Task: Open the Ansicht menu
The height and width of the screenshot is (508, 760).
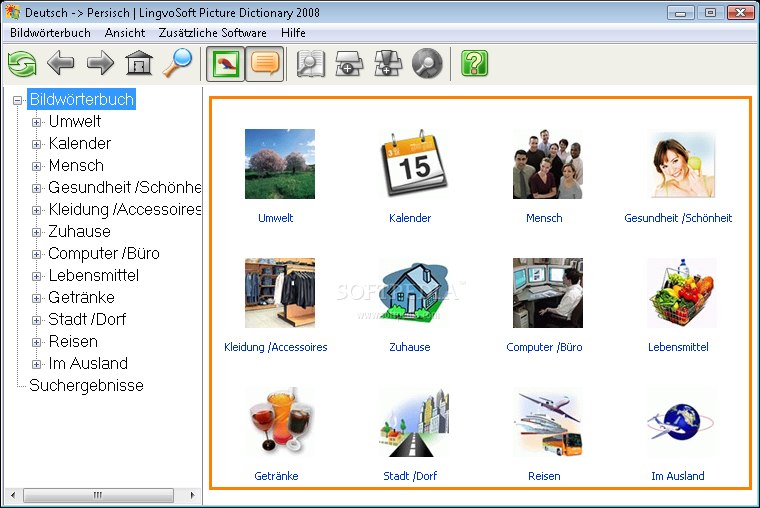Action: 125,33
